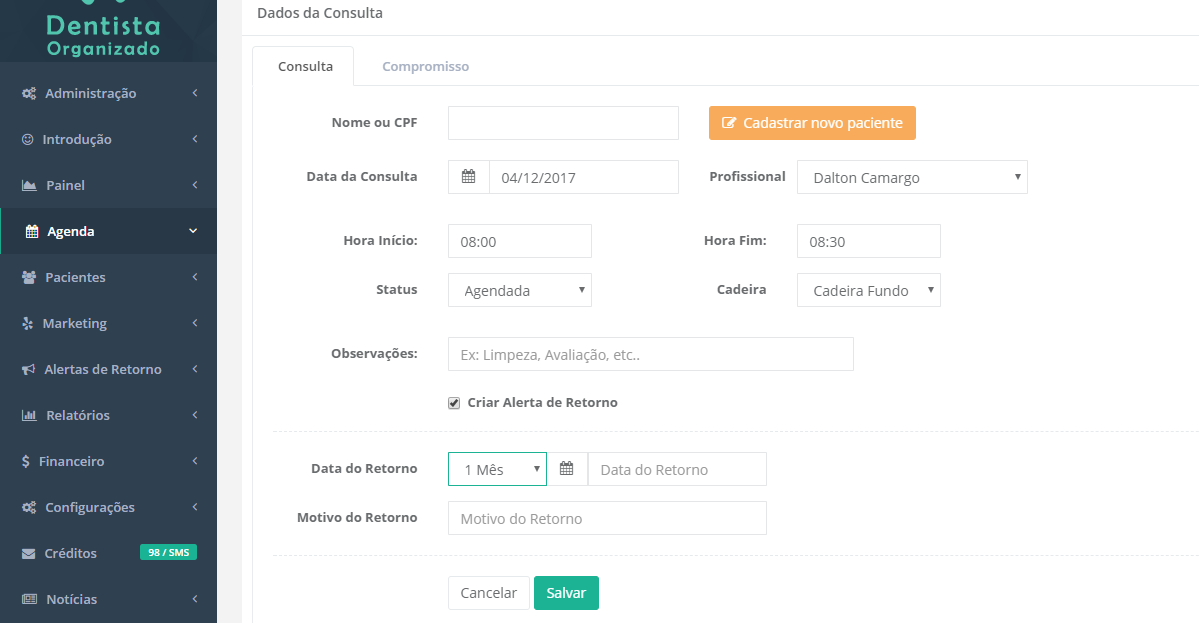1199x623 pixels.
Task: Click the 98/SMS credits badge
Action: pyautogui.click(x=168, y=551)
